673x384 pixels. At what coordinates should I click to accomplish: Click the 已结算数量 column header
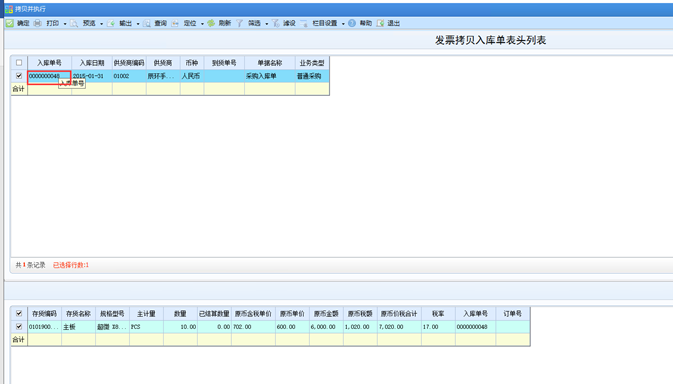[x=214, y=314]
